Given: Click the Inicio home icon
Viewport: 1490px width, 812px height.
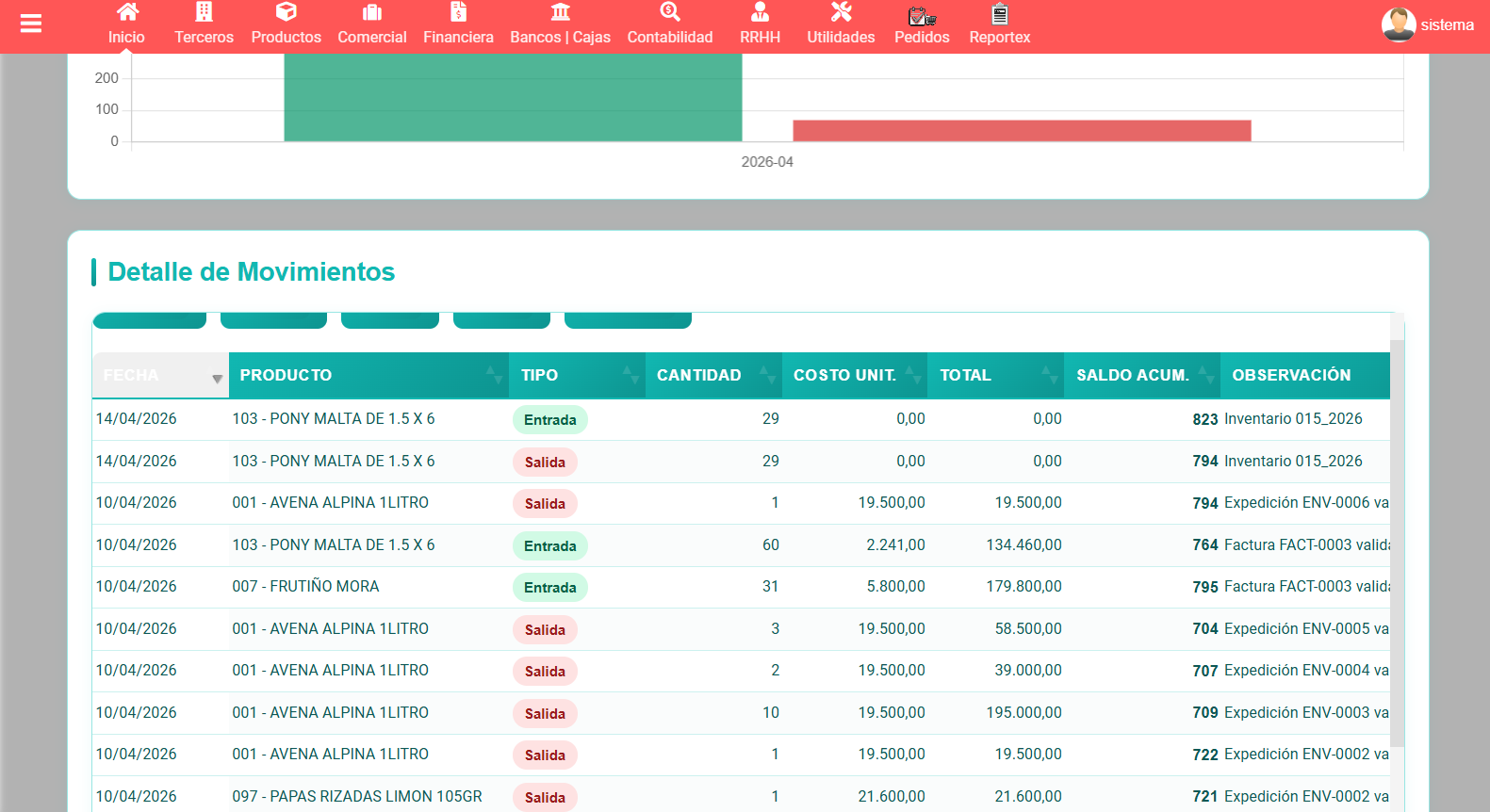Looking at the screenshot, I should point(127,12).
